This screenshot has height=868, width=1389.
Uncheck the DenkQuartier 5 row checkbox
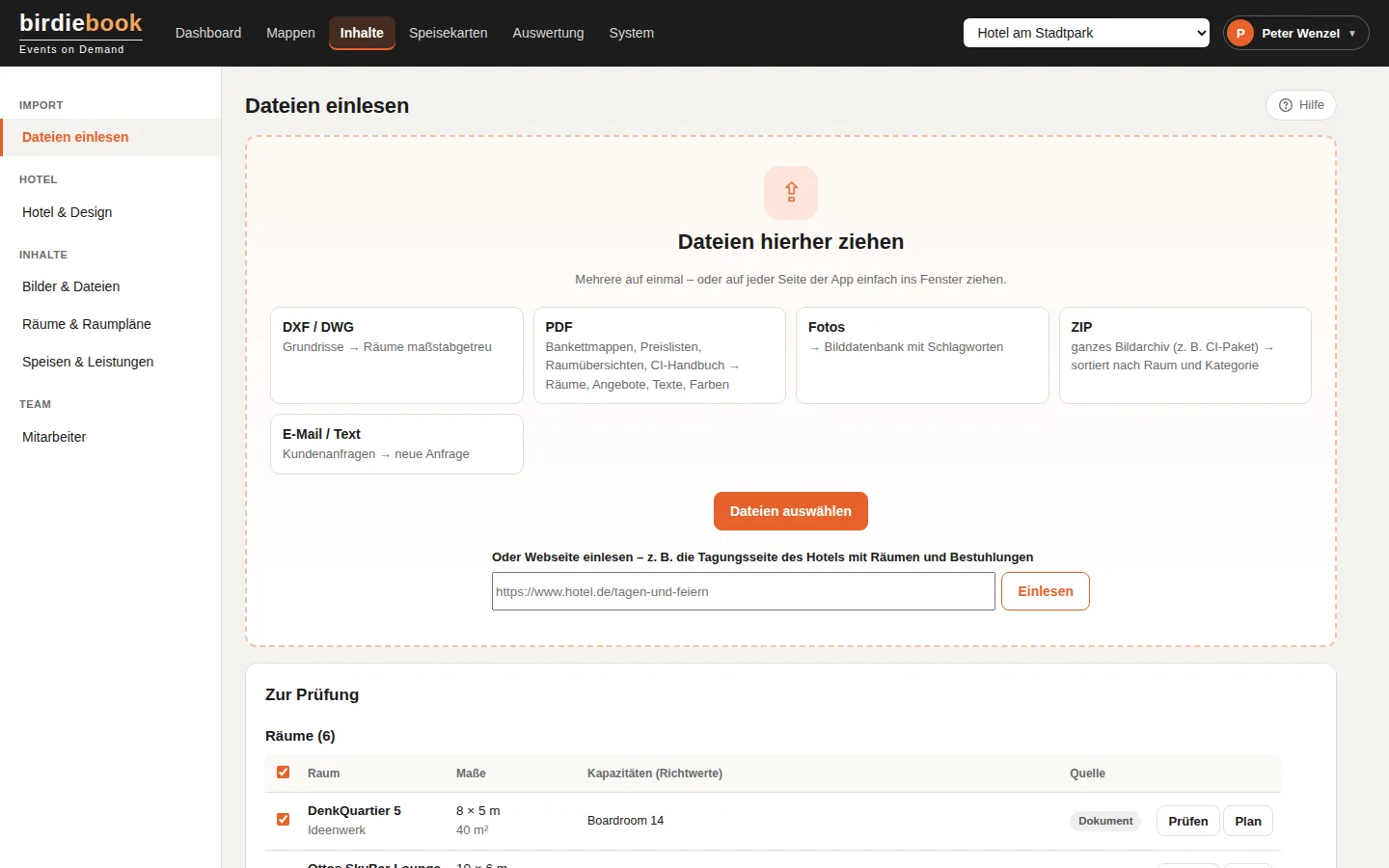coord(284,820)
